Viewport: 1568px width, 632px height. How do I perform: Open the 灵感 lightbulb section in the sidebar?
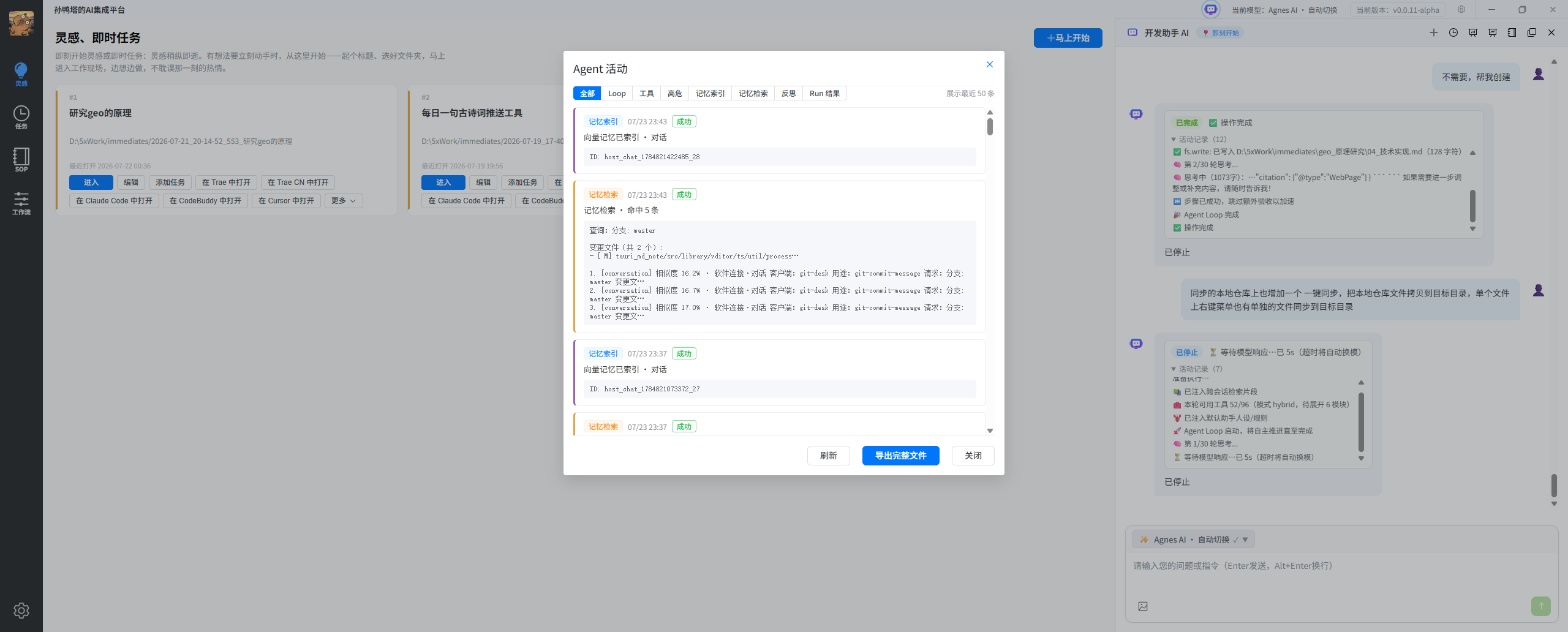click(21, 74)
